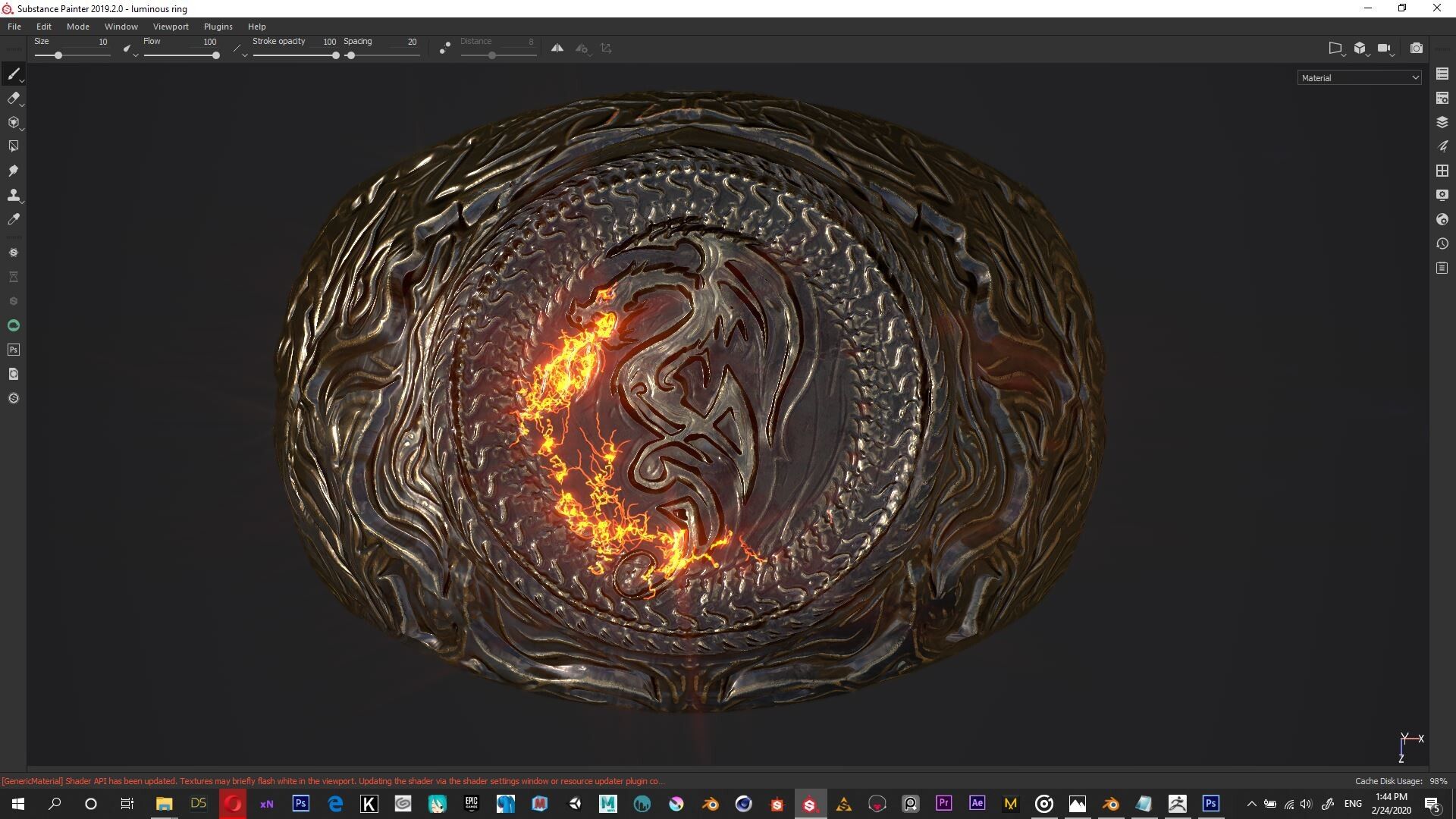Image resolution: width=1456 pixels, height=819 pixels.
Task: Open Windows Start menu
Action: point(18,804)
